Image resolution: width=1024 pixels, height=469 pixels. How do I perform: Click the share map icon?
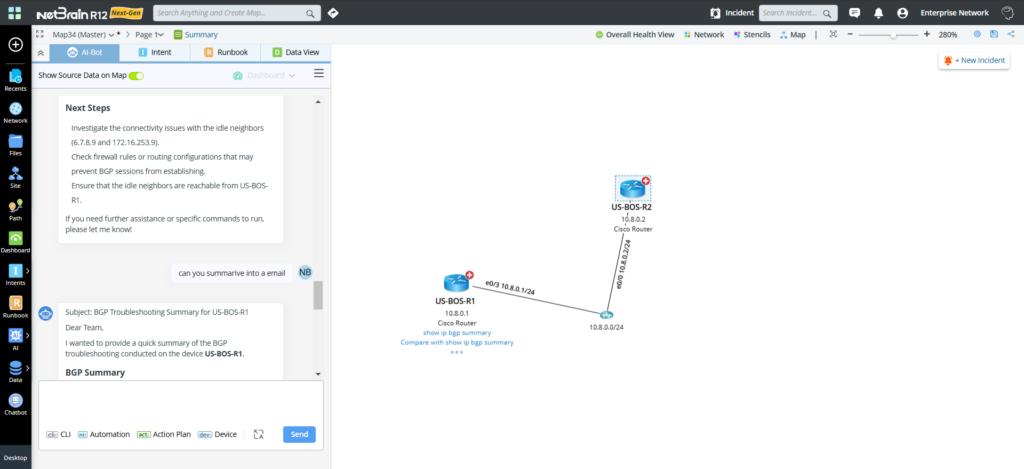click(1011, 34)
